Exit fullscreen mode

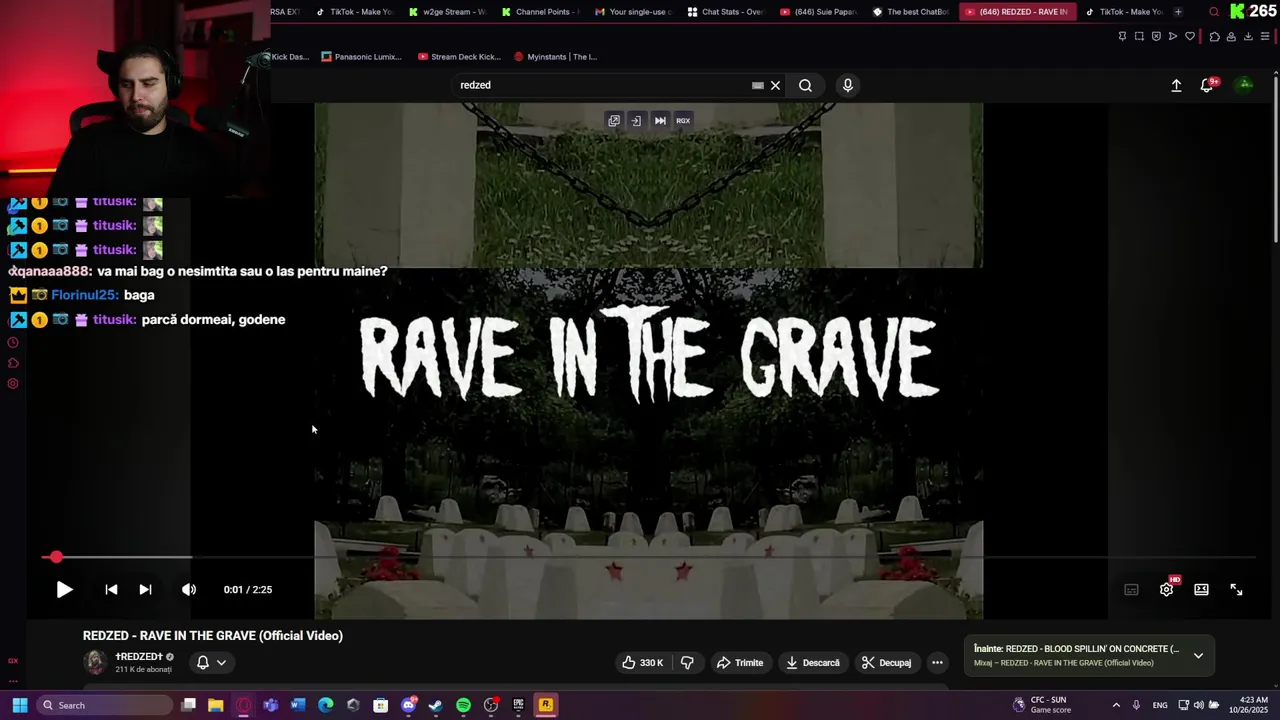coord(1236,590)
